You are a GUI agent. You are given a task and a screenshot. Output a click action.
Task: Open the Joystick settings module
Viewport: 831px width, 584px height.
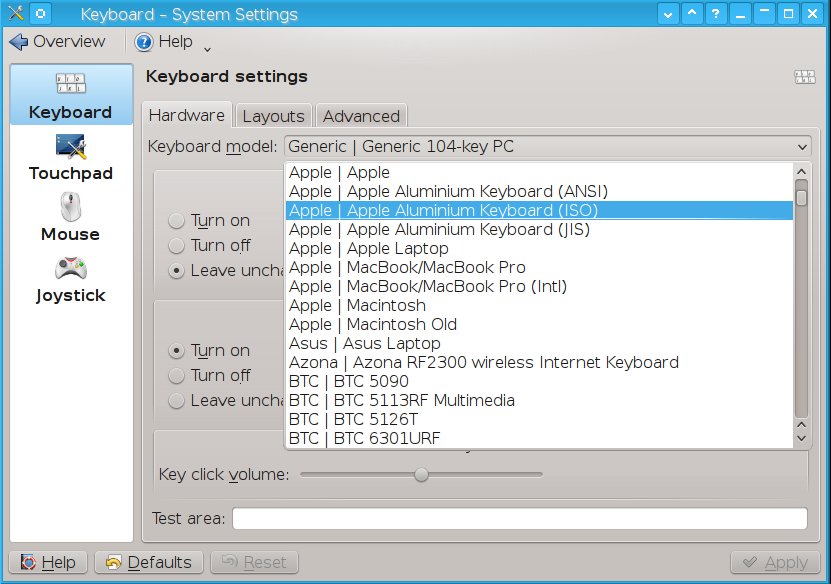pos(70,270)
